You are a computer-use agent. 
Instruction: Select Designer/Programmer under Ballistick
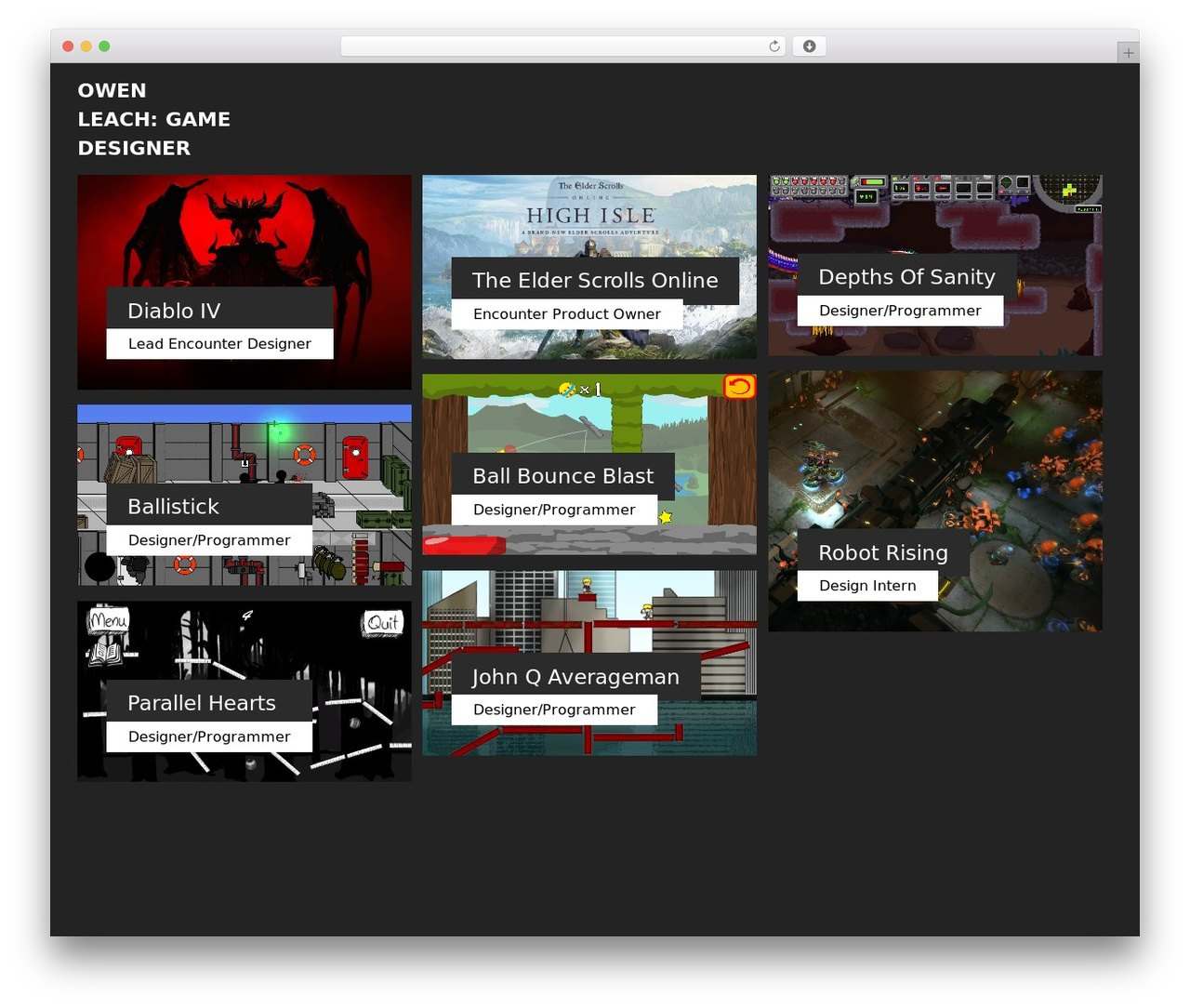(209, 540)
